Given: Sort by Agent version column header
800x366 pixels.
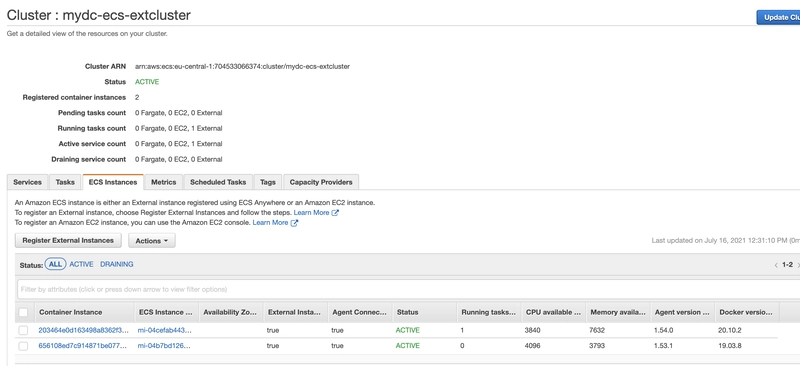Looking at the screenshot, I should coord(682,312).
